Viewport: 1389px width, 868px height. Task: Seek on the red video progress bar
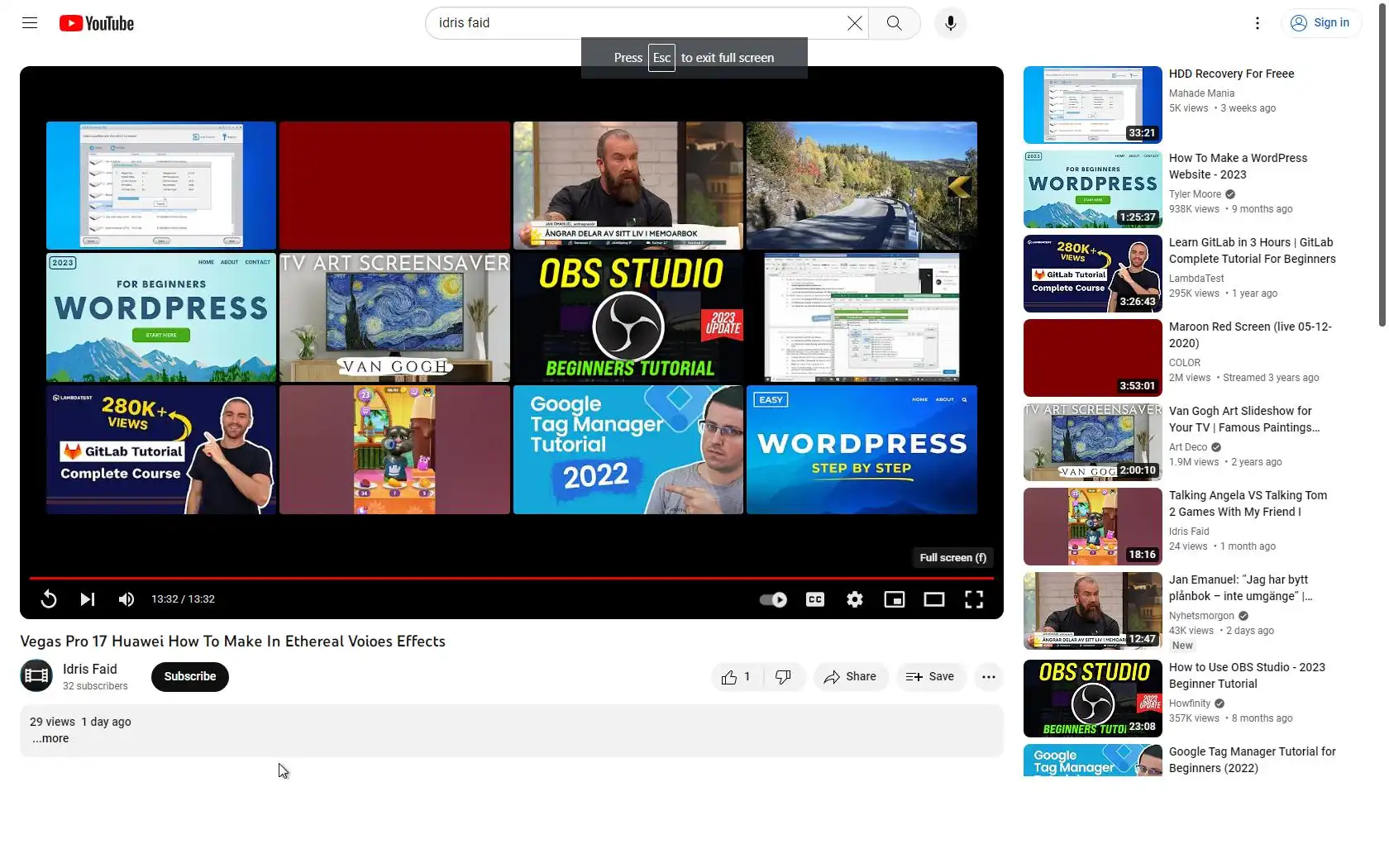512,578
